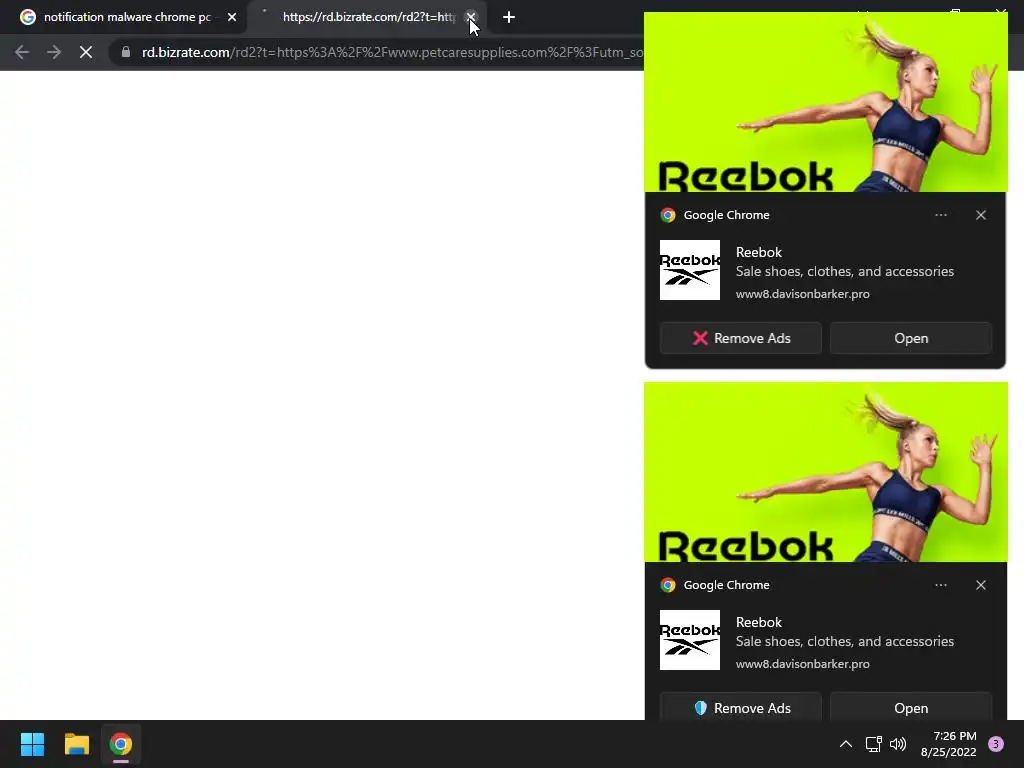Click www8.davisonbarker.pro in the bottom notification
This screenshot has width=1024, height=768.
[802, 664]
